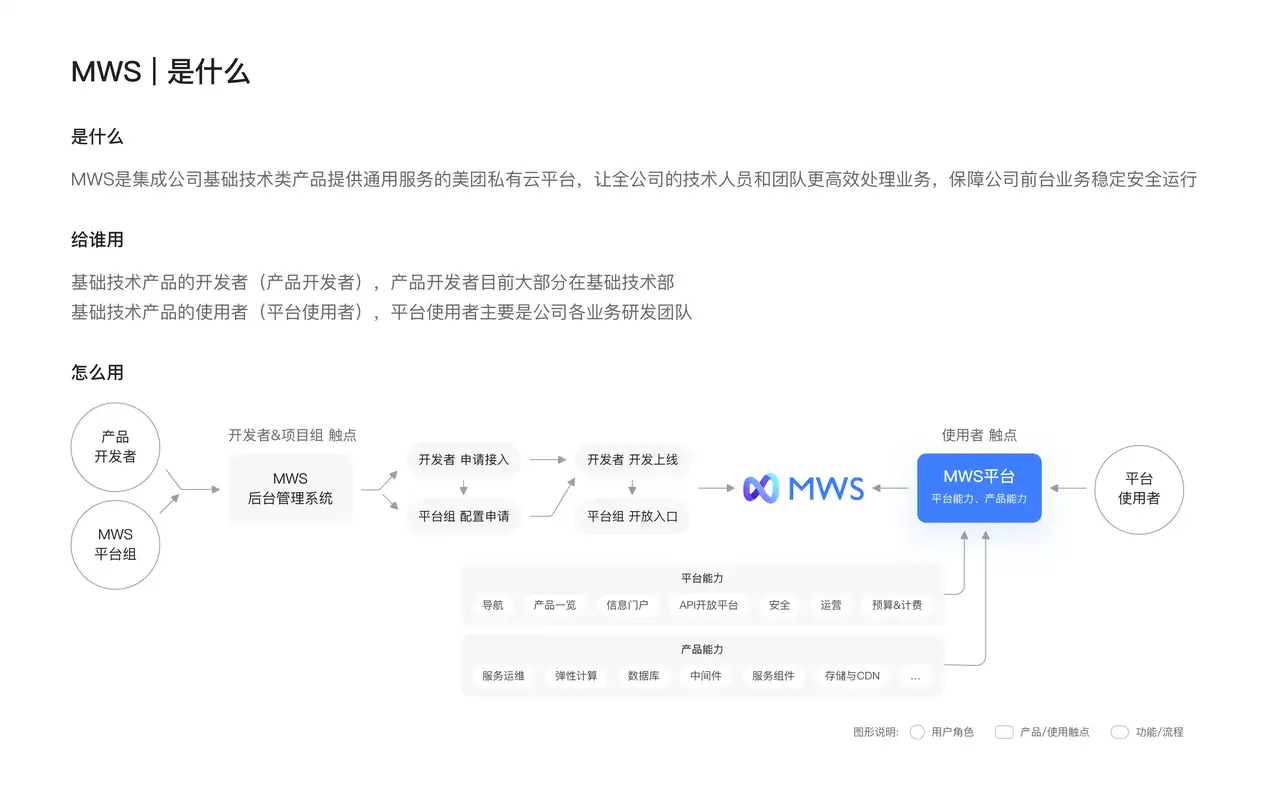
Task: Click the 使用者 触点 label
Action: tap(979, 435)
